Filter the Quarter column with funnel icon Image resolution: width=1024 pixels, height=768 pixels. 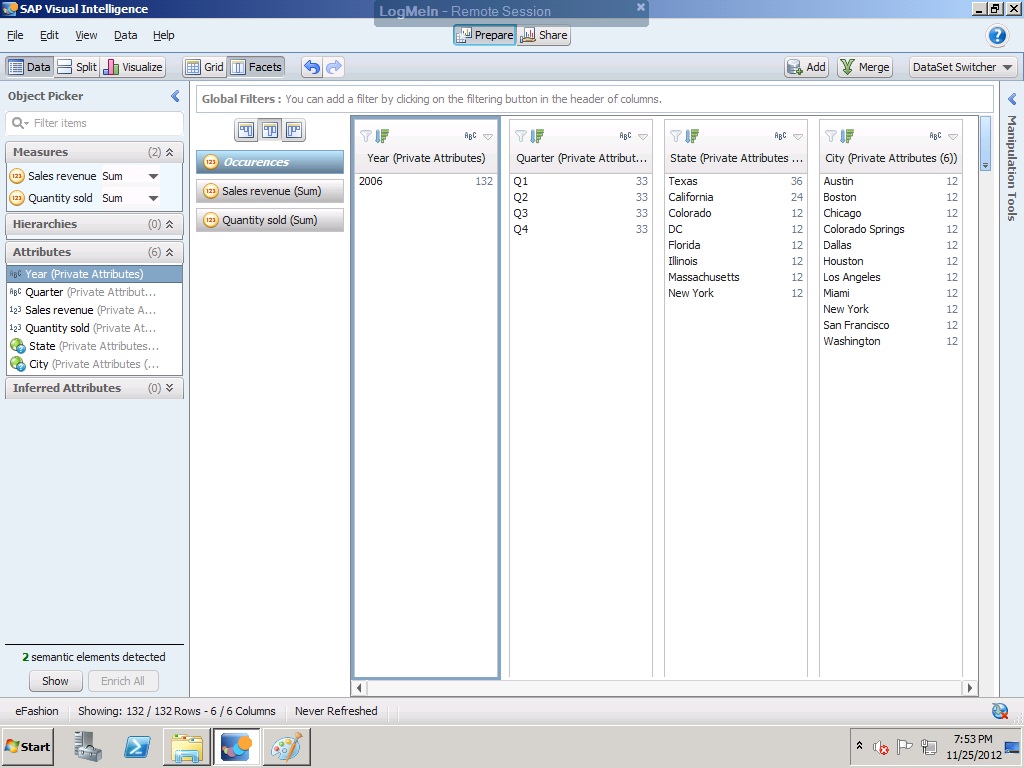coord(520,136)
